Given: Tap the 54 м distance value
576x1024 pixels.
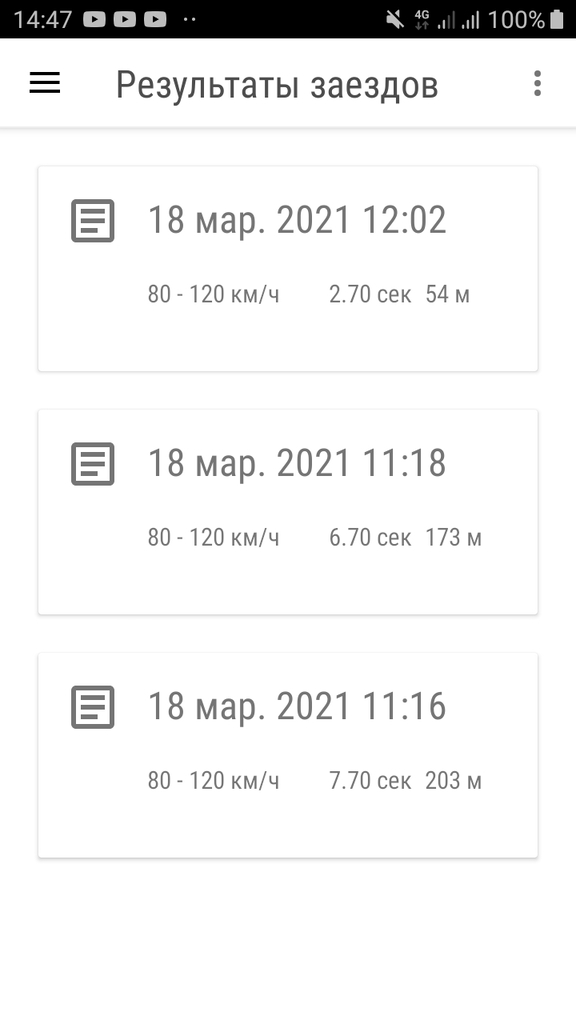Looking at the screenshot, I should (x=447, y=295).
